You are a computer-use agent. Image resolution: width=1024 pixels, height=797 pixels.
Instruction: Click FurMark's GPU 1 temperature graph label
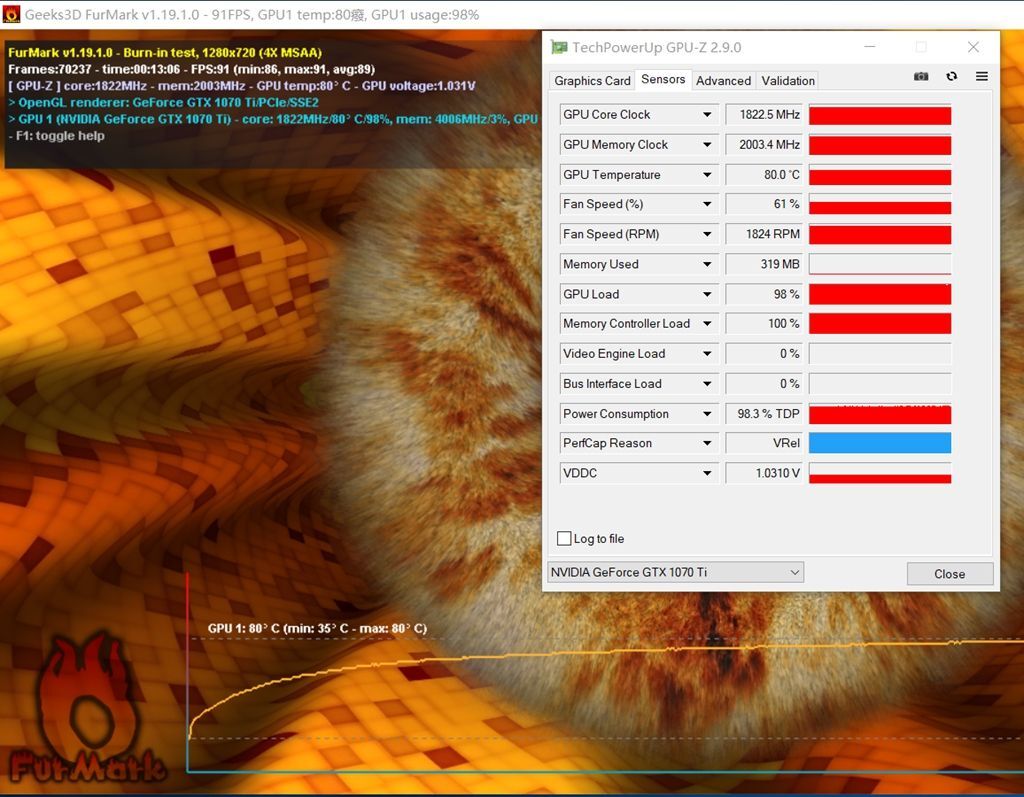tap(317, 628)
